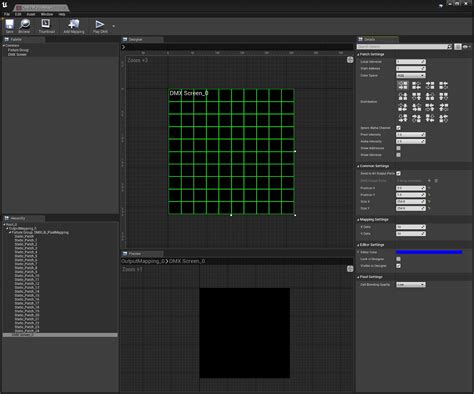Reset Position X with its arrow icon

coord(429,188)
